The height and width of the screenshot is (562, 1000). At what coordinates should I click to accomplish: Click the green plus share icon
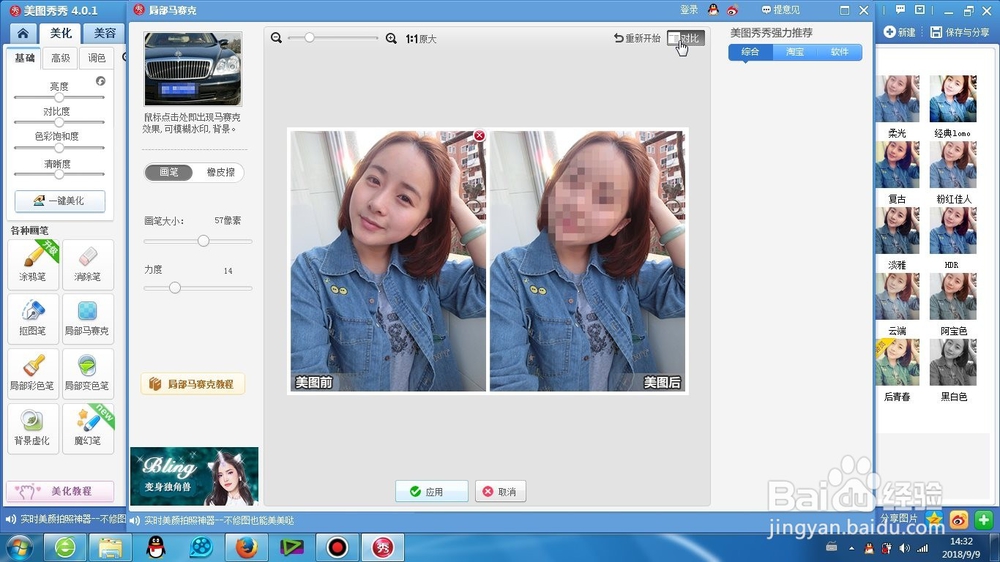click(983, 520)
